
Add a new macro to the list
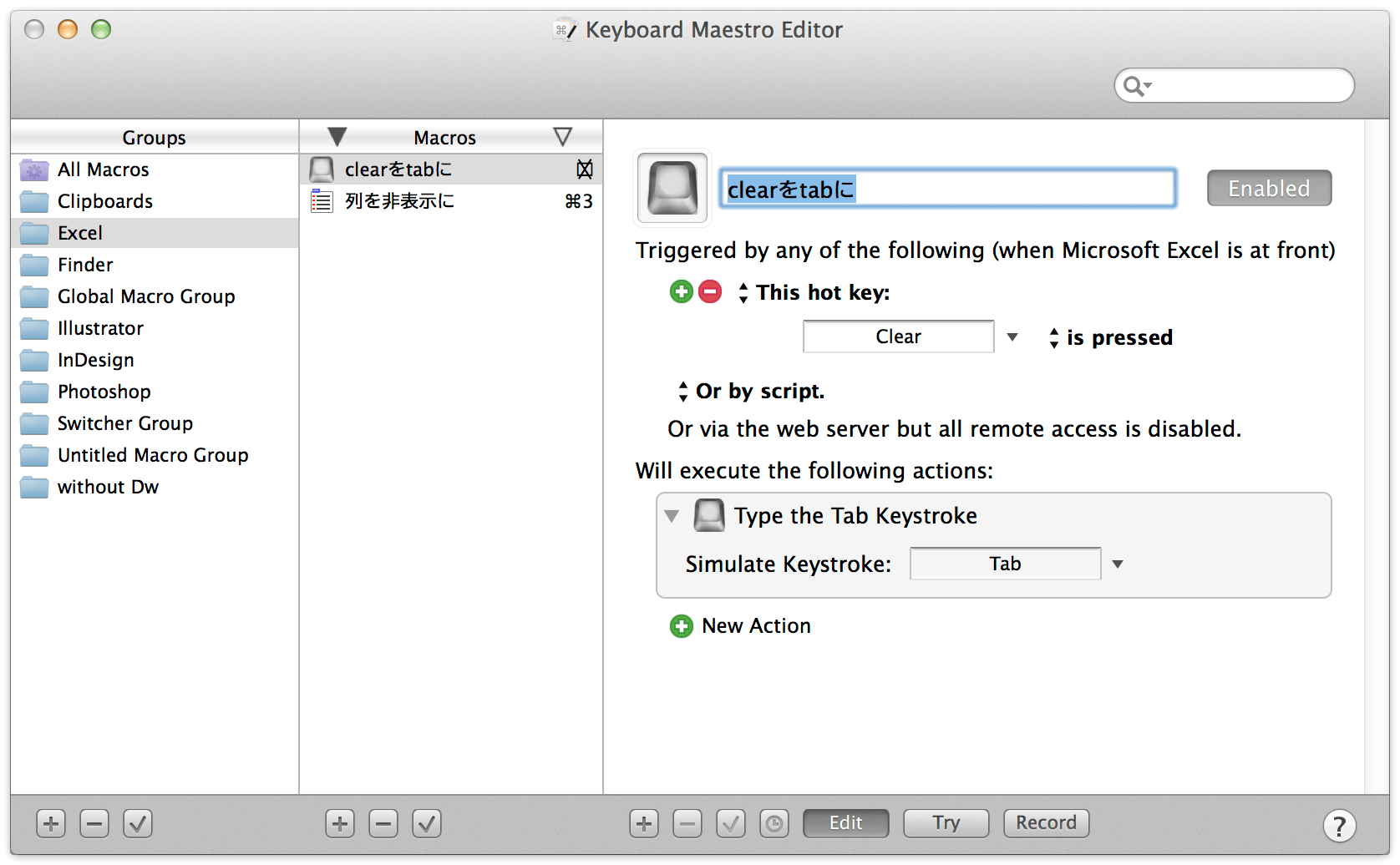pyautogui.click(x=340, y=824)
